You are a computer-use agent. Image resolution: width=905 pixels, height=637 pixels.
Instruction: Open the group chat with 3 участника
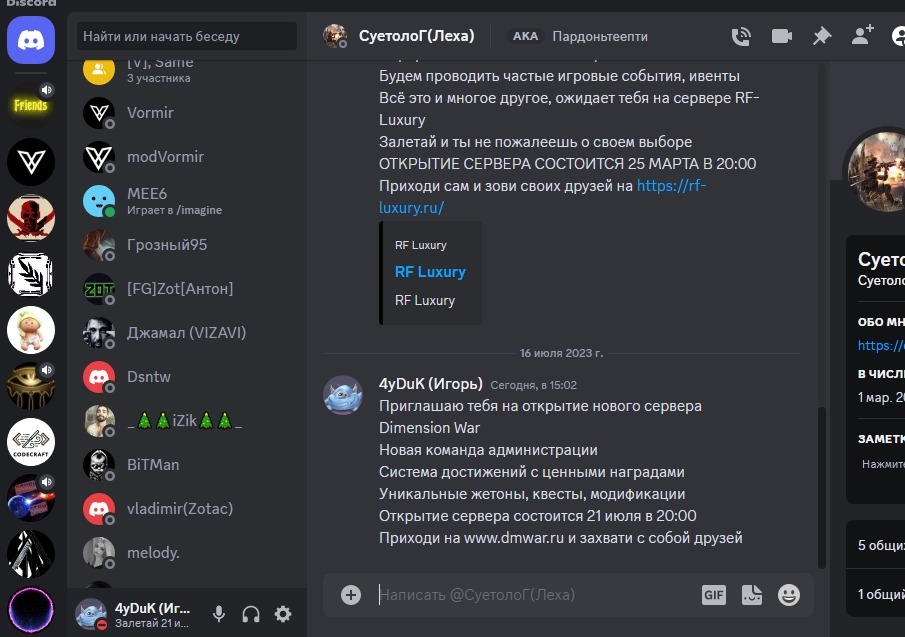[188, 72]
